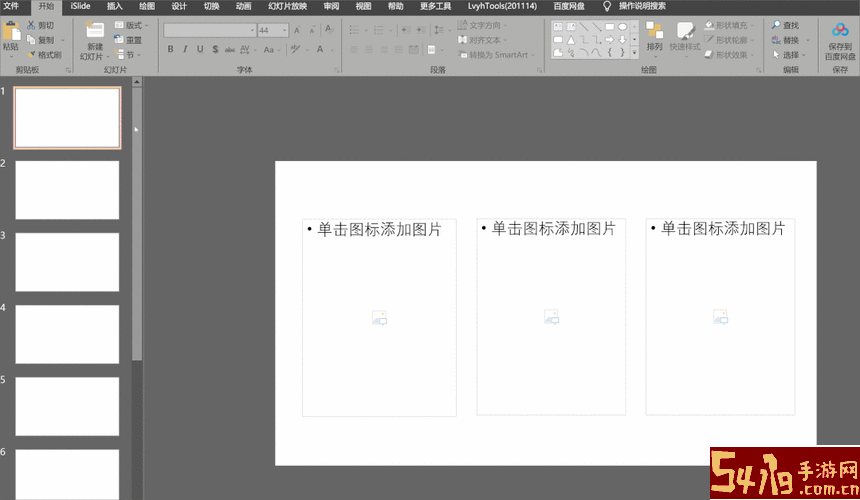
Task: Open the Design (设计) tab
Action: 179,6
